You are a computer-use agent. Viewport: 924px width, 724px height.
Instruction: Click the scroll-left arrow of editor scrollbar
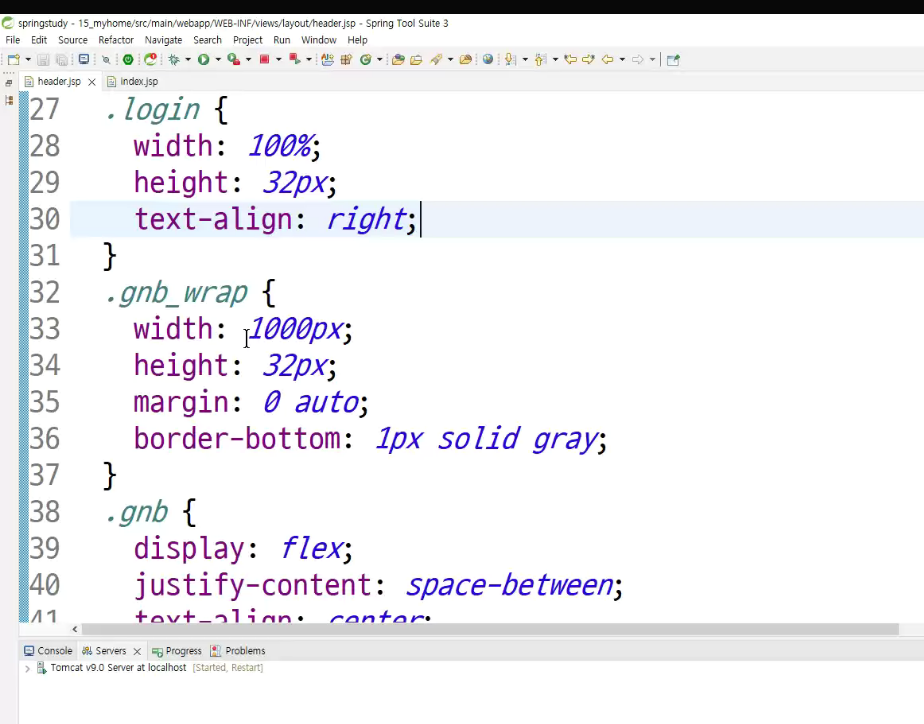[75, 629]
